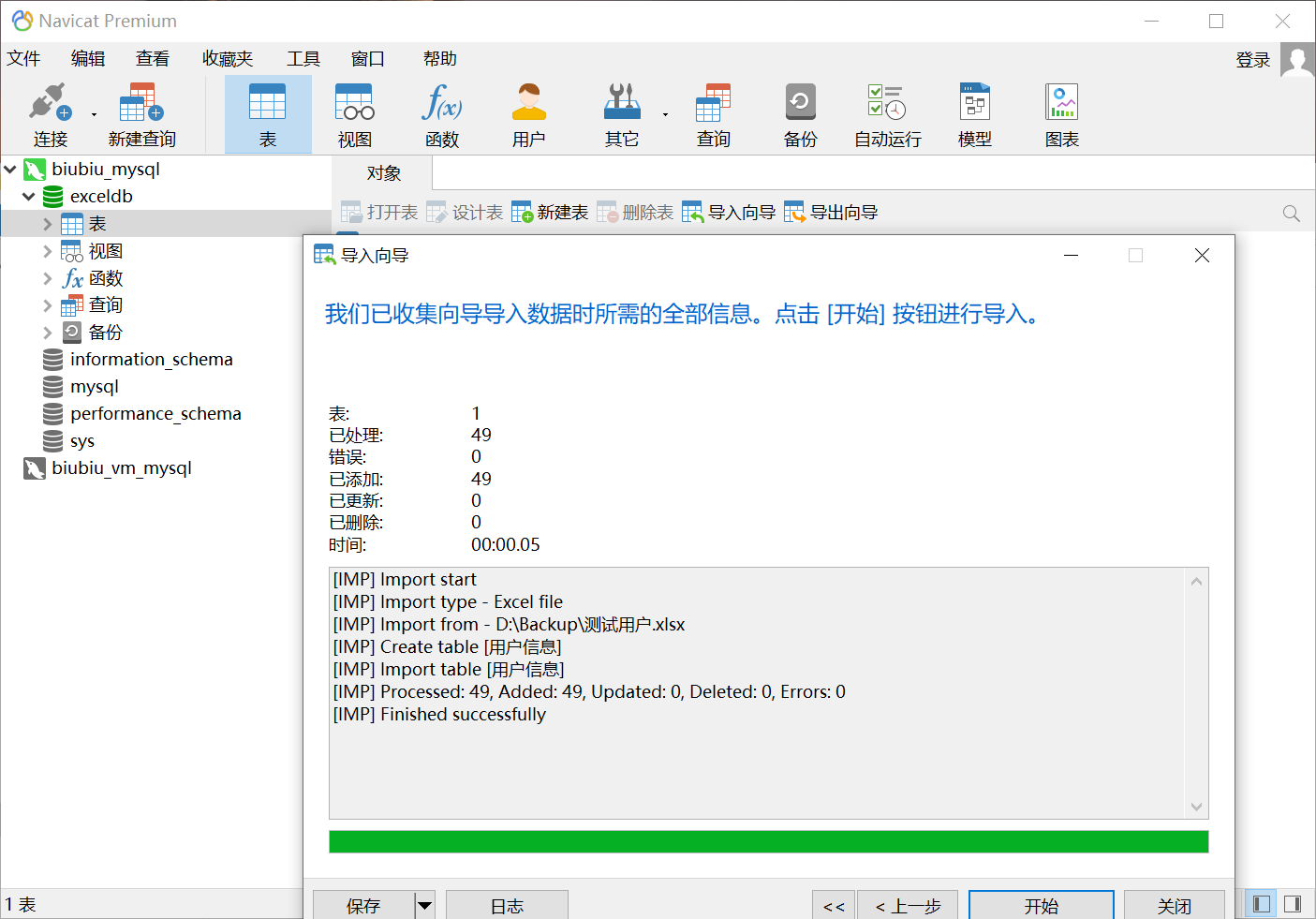Screen dimensions: 1316x919
Task: Click the << first step button
Action: [834, 905]
